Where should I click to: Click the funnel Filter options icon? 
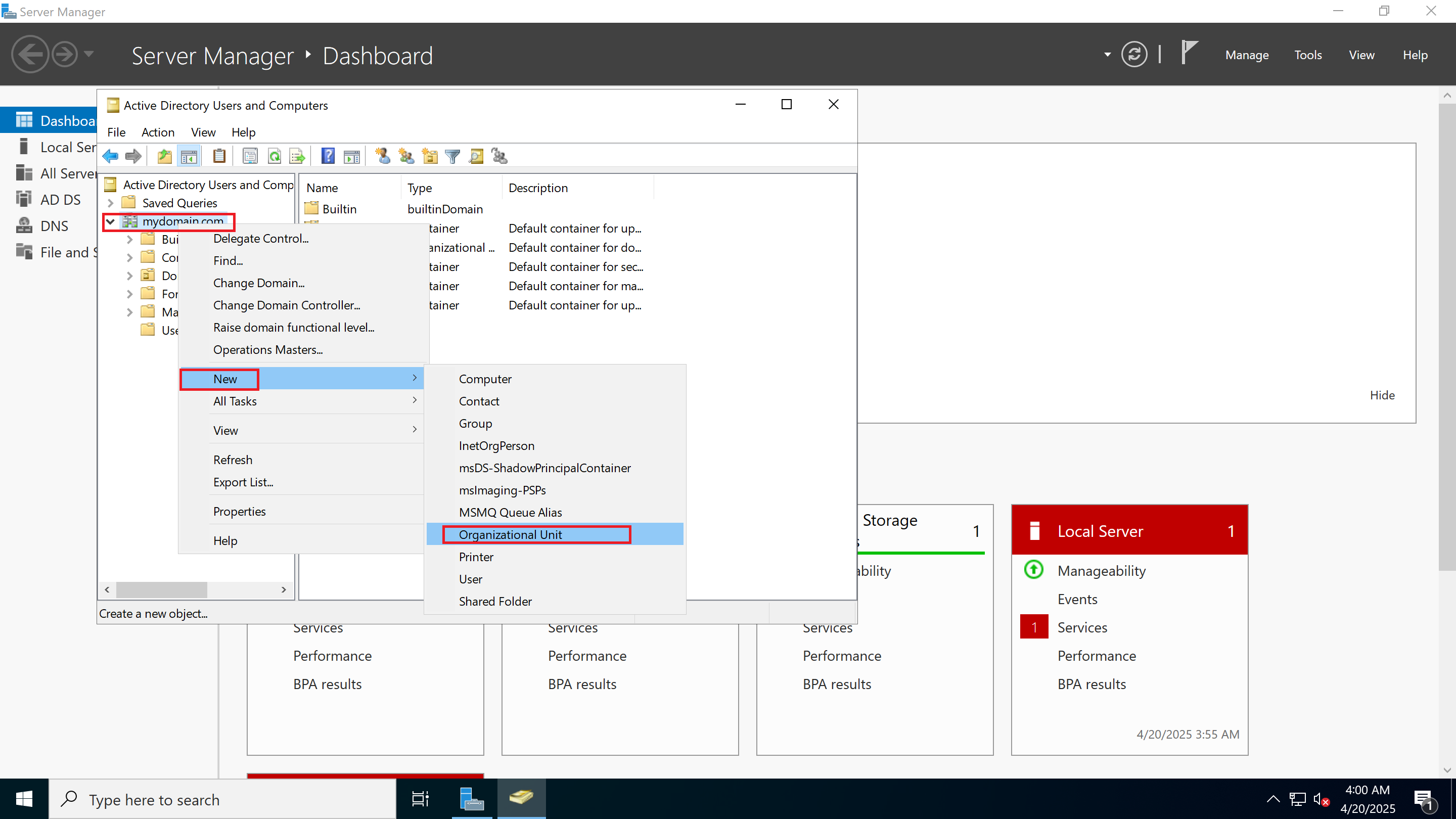coord(453,156)
